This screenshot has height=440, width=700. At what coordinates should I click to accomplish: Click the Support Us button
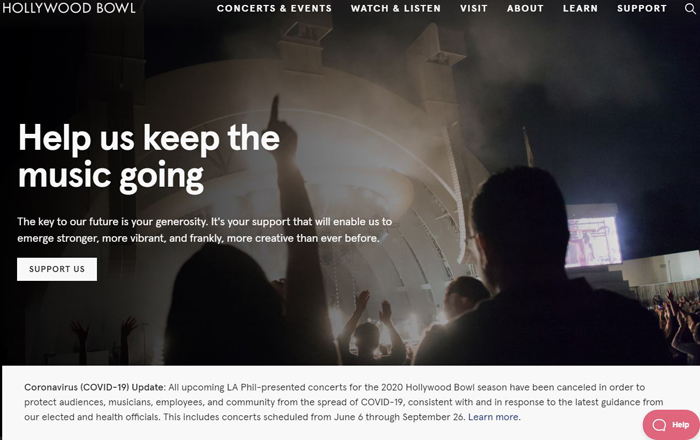pos(57,269)
